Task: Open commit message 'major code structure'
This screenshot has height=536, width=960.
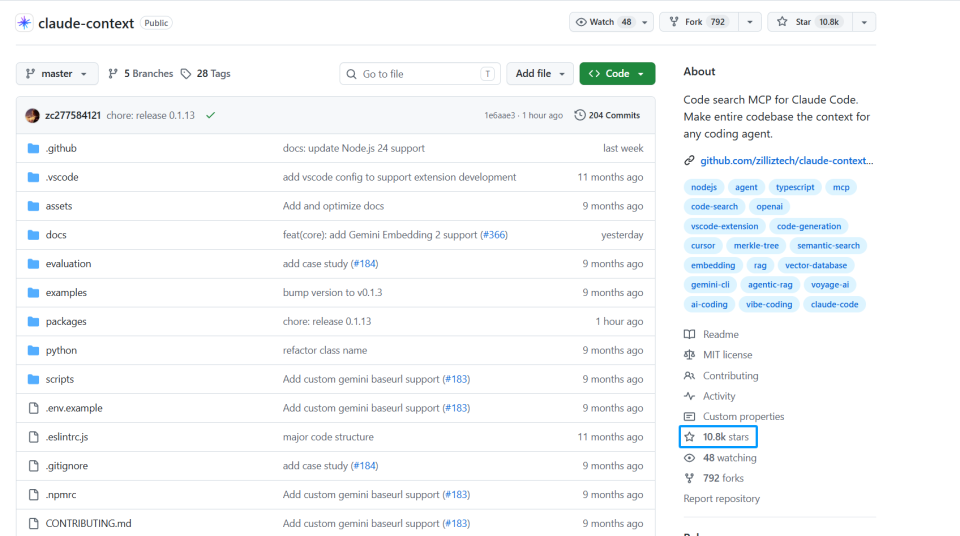Action: [328, 437]
